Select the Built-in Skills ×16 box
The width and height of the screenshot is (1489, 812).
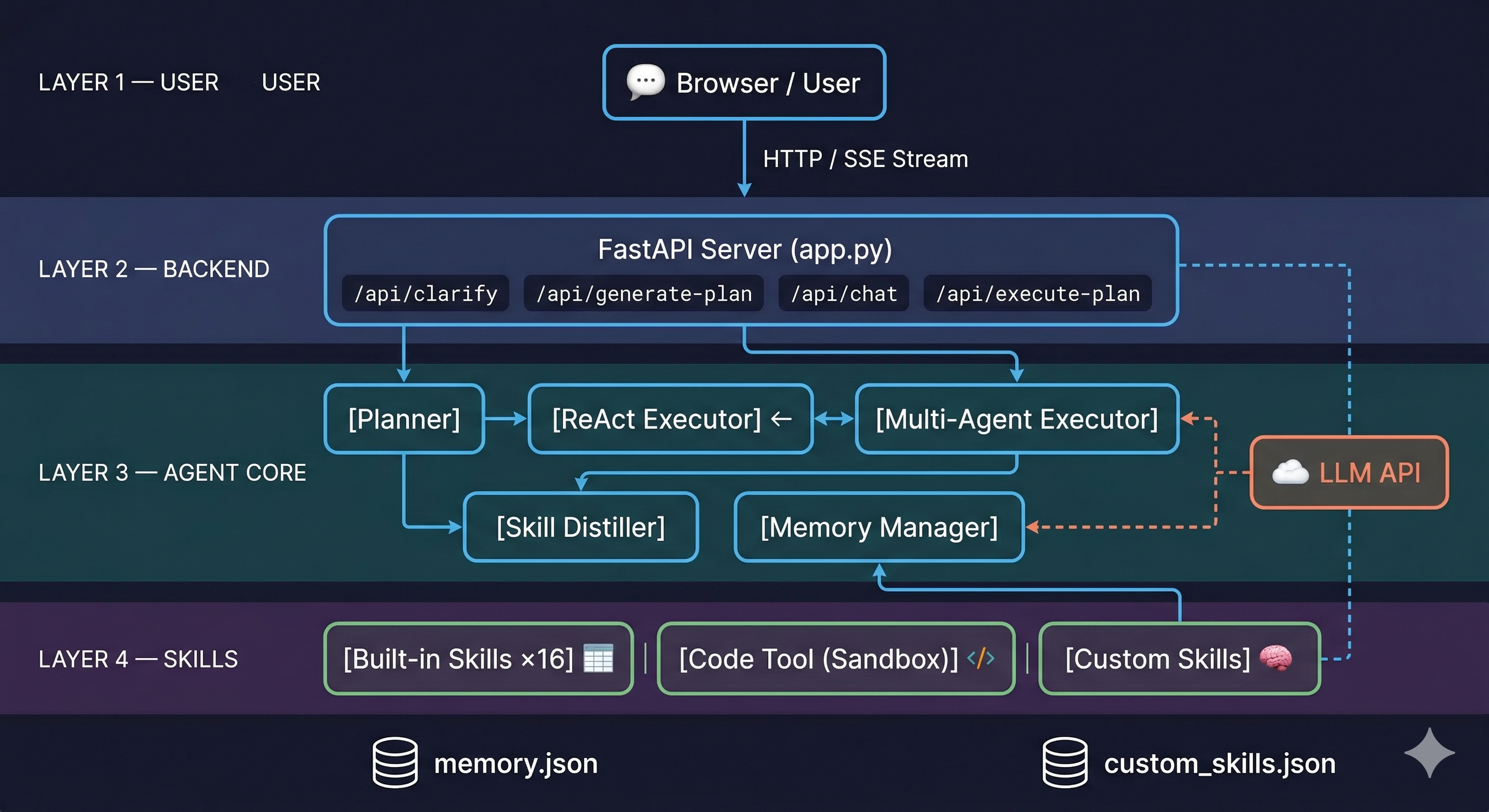[477, 659]
